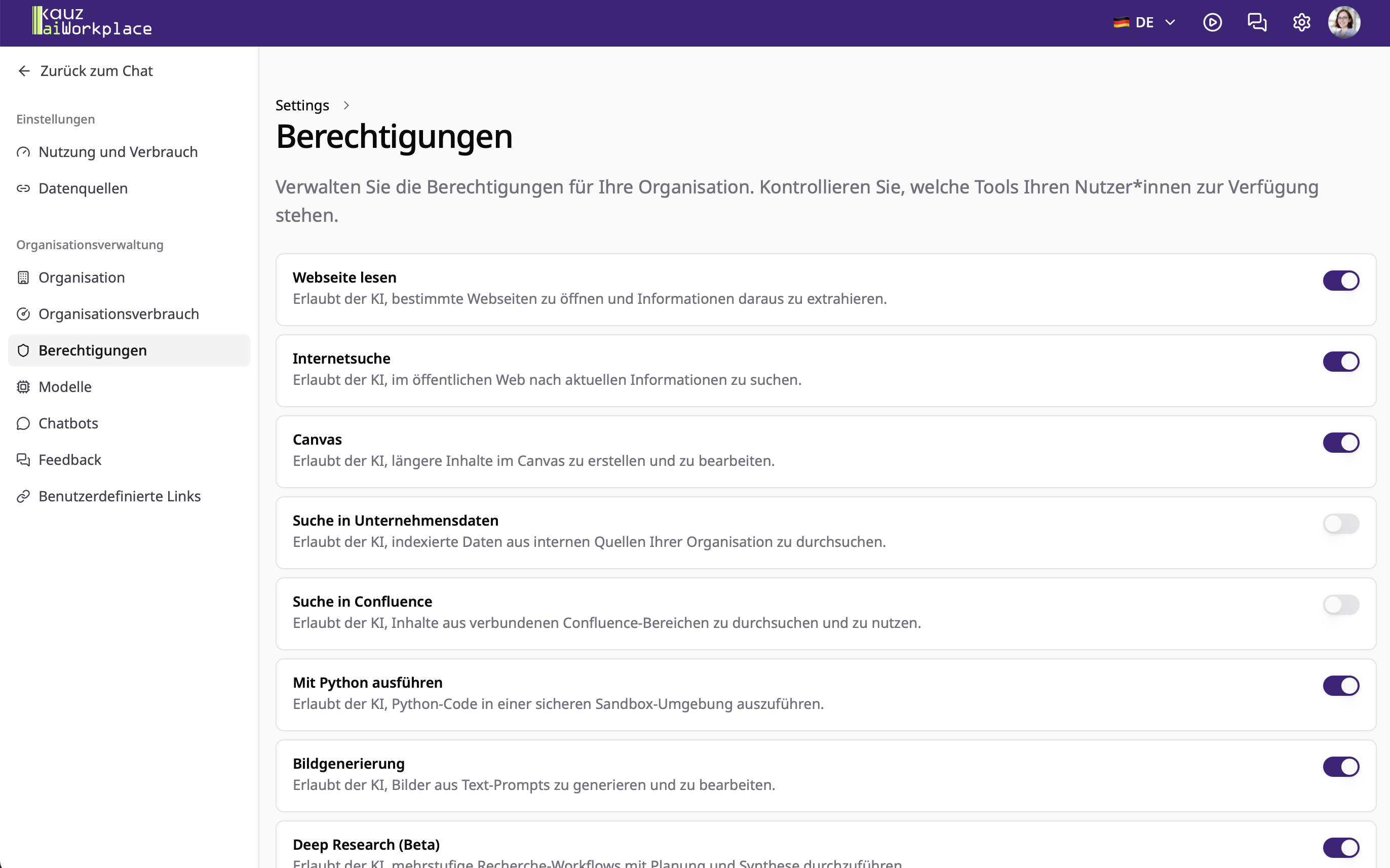Open Modelle settings via gear icon
Screen dimensions: 1390x868
(x=23, y=386)
